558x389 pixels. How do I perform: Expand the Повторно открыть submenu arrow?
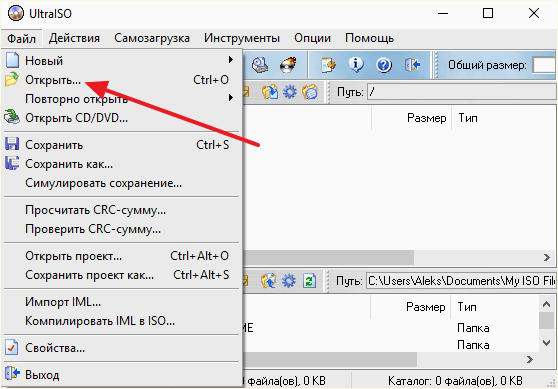[231, 98]
